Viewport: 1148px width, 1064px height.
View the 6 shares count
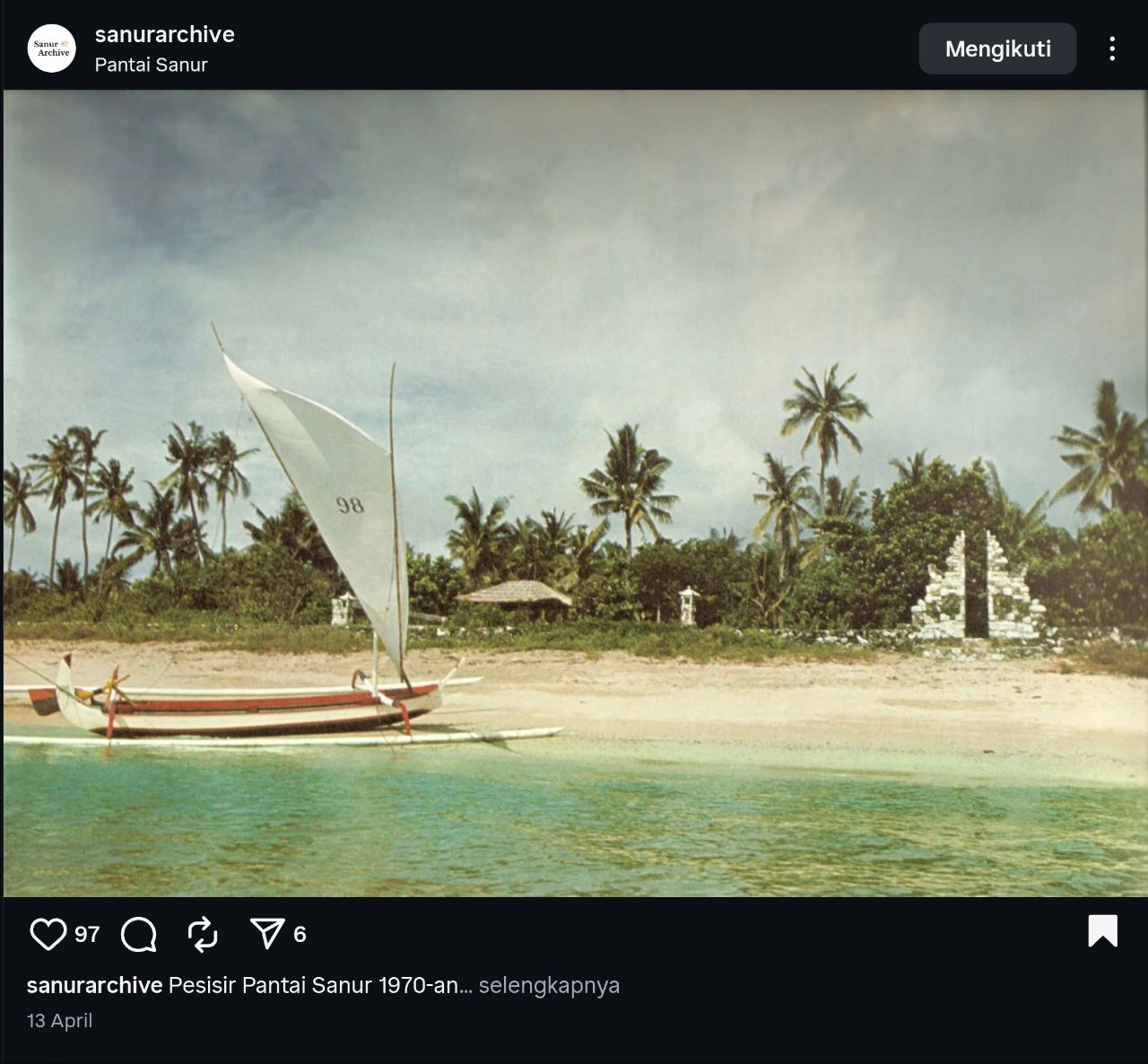click(x=300, y=934)
